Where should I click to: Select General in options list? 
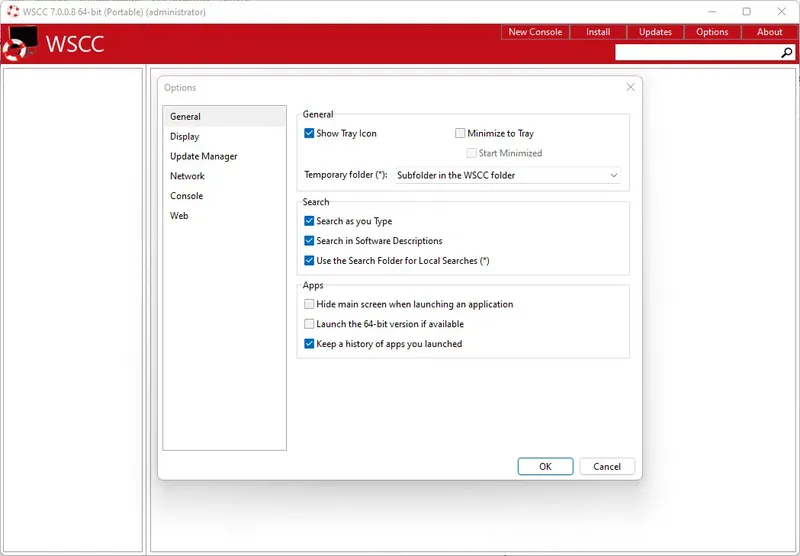(224, 116)
